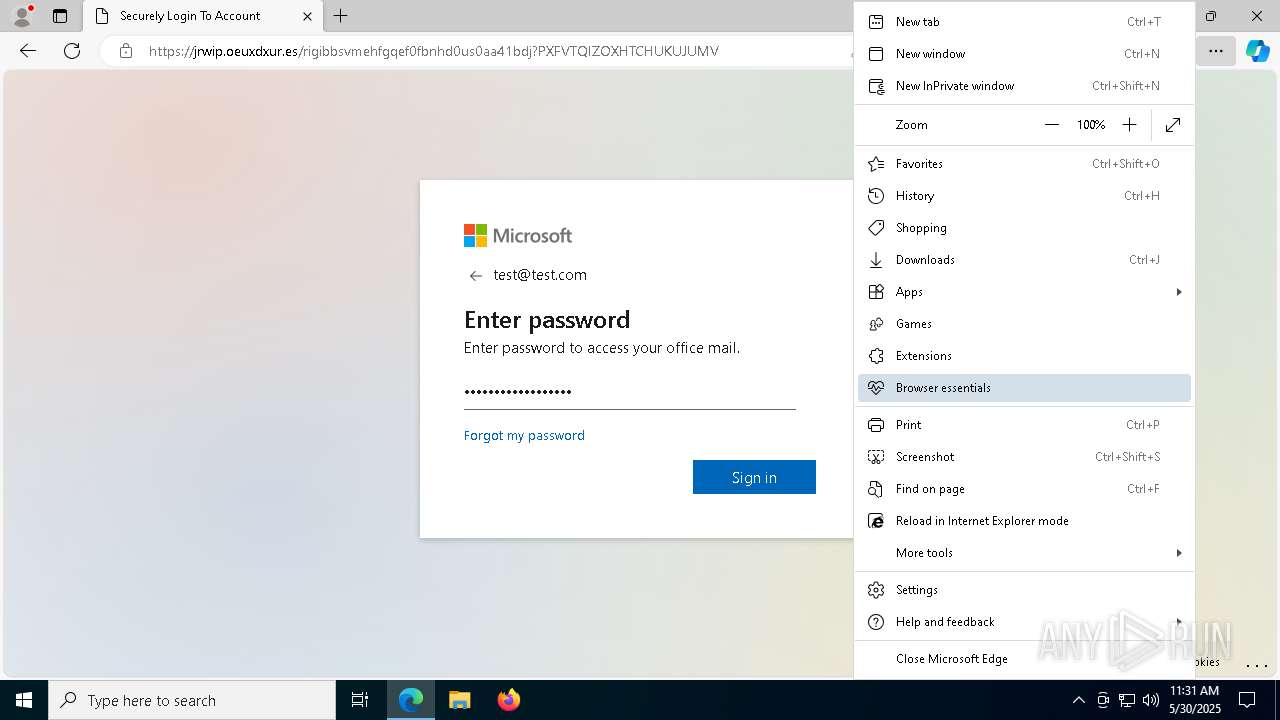Choose Print from the menu
1280x720 pixels.
point(1024,425)
